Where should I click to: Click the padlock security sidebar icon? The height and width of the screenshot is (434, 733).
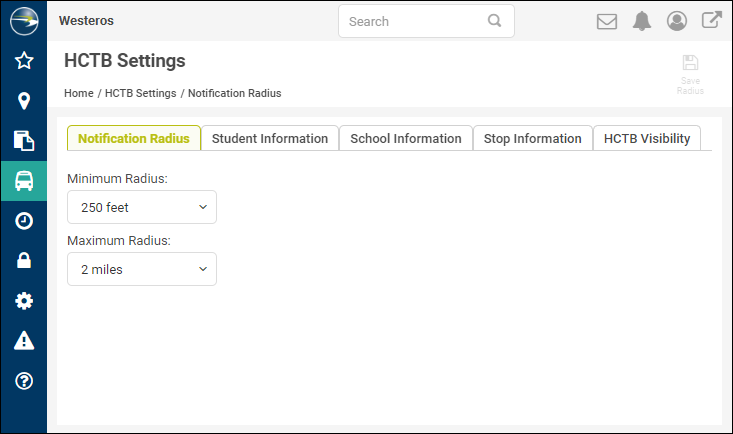coord(24,260)
